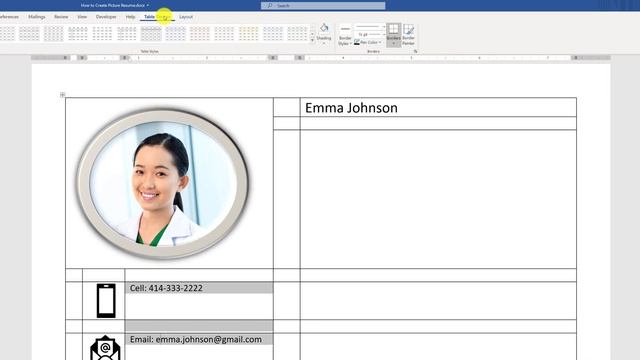Viewport: 640px width, 360px height.
Task: Click the empty cell below Emma Johnson
Action: [x=438, y=123]
